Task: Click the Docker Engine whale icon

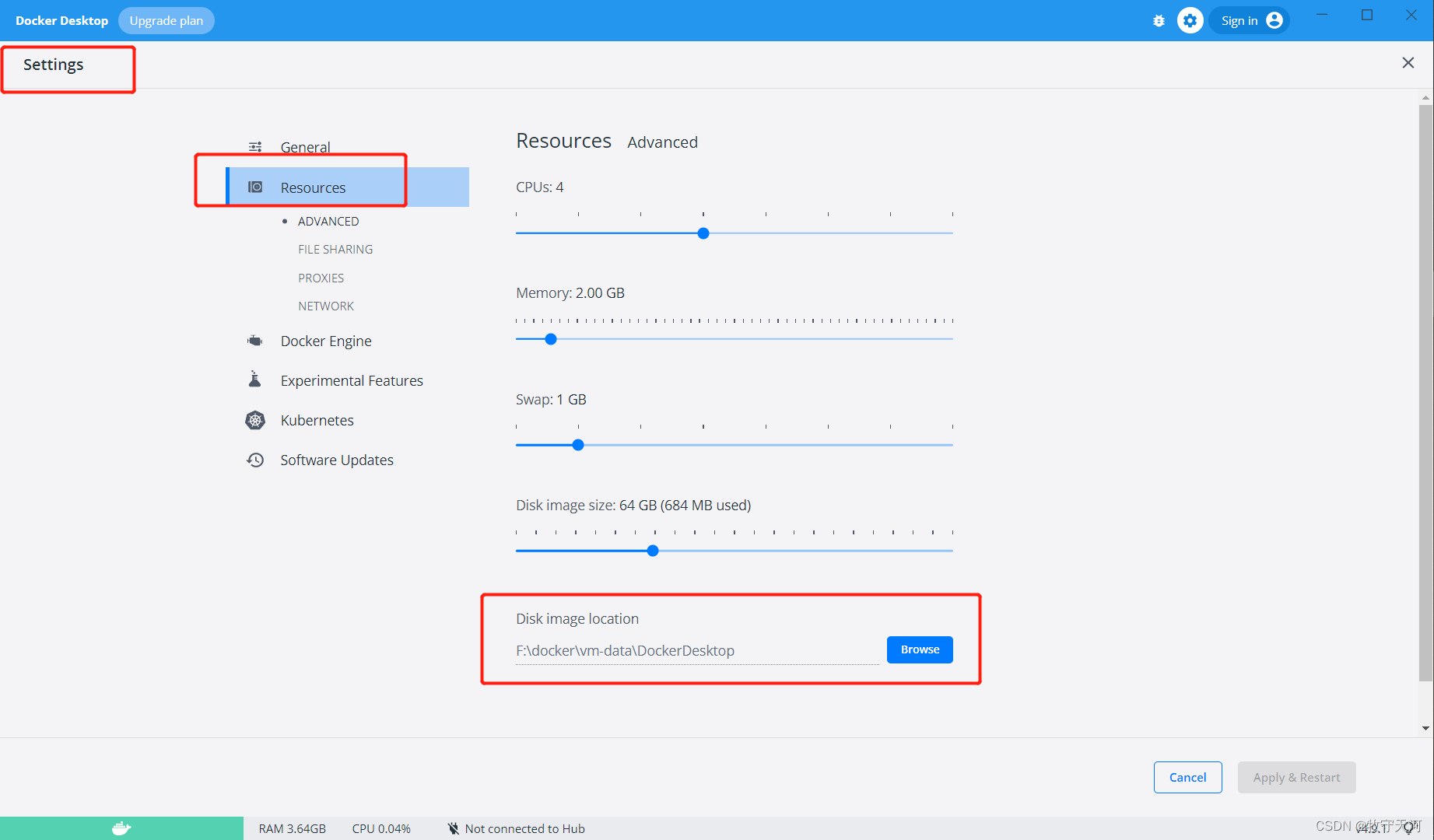Action: (x=255, y=341)
